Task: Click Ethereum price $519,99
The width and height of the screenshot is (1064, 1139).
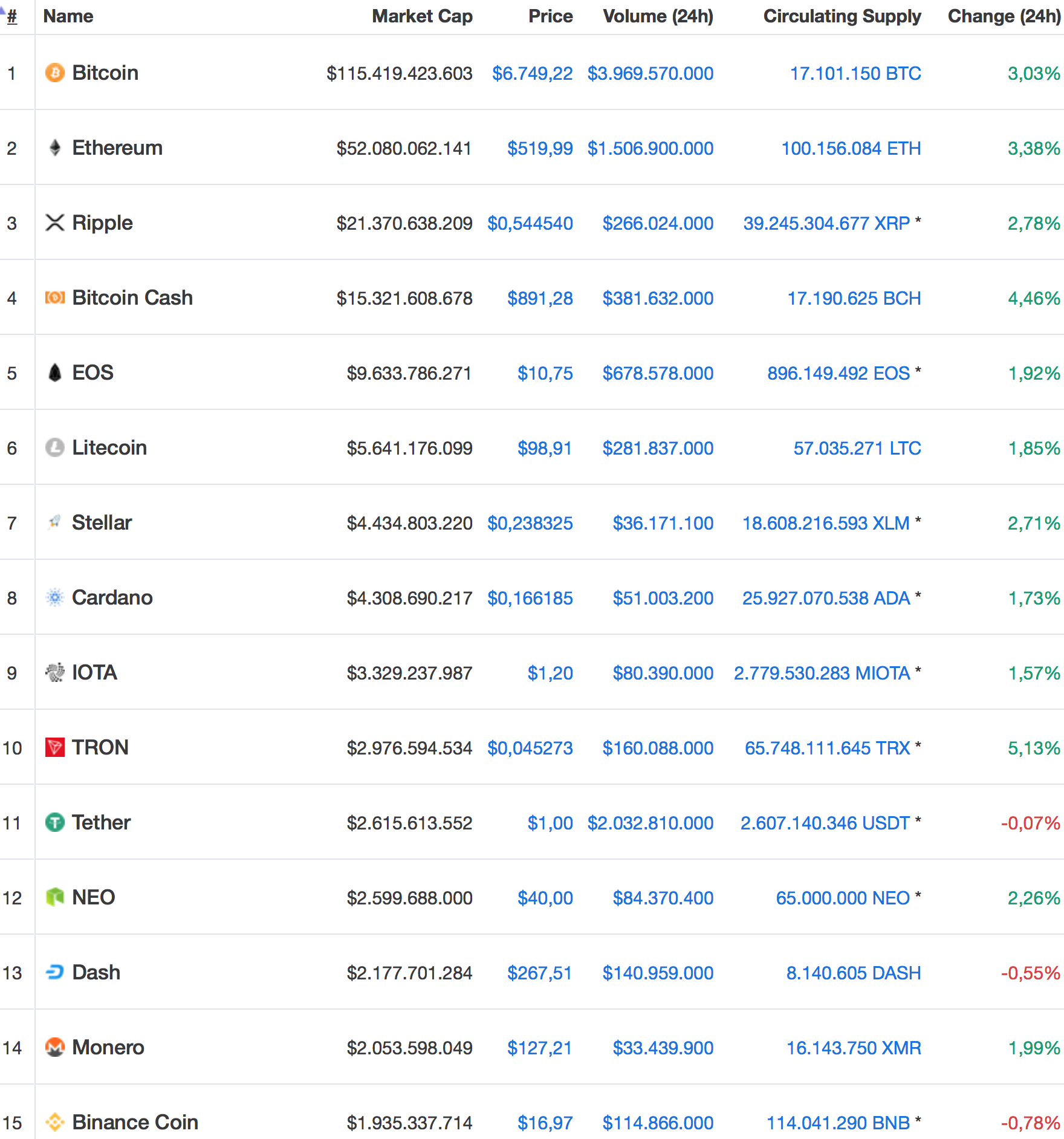Action: tap(540, 149)
